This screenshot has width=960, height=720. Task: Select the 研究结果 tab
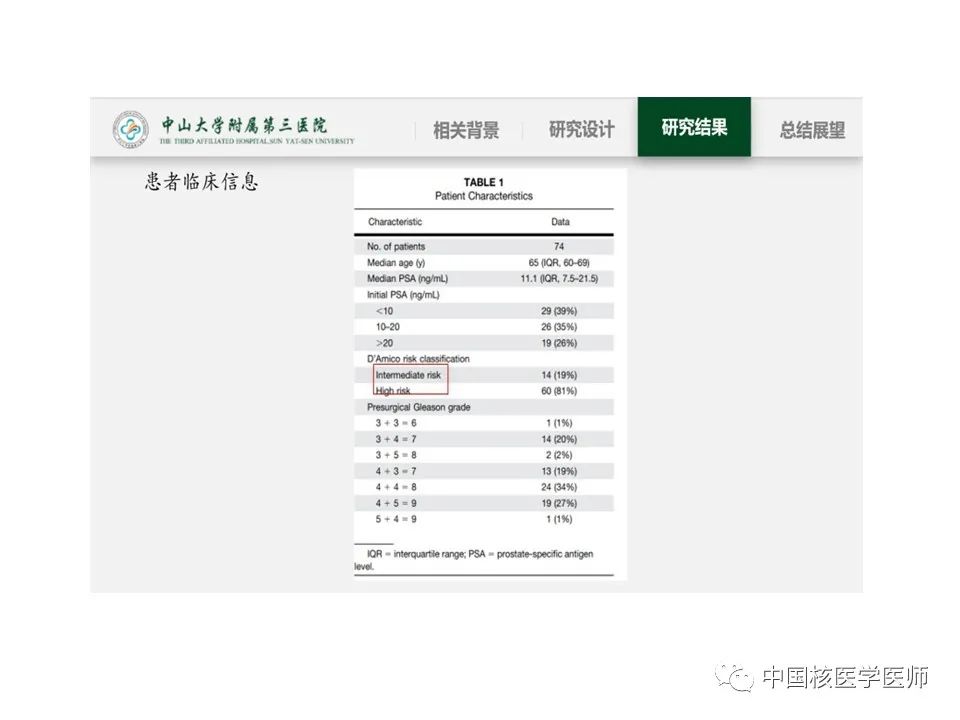tap(694, 127)
